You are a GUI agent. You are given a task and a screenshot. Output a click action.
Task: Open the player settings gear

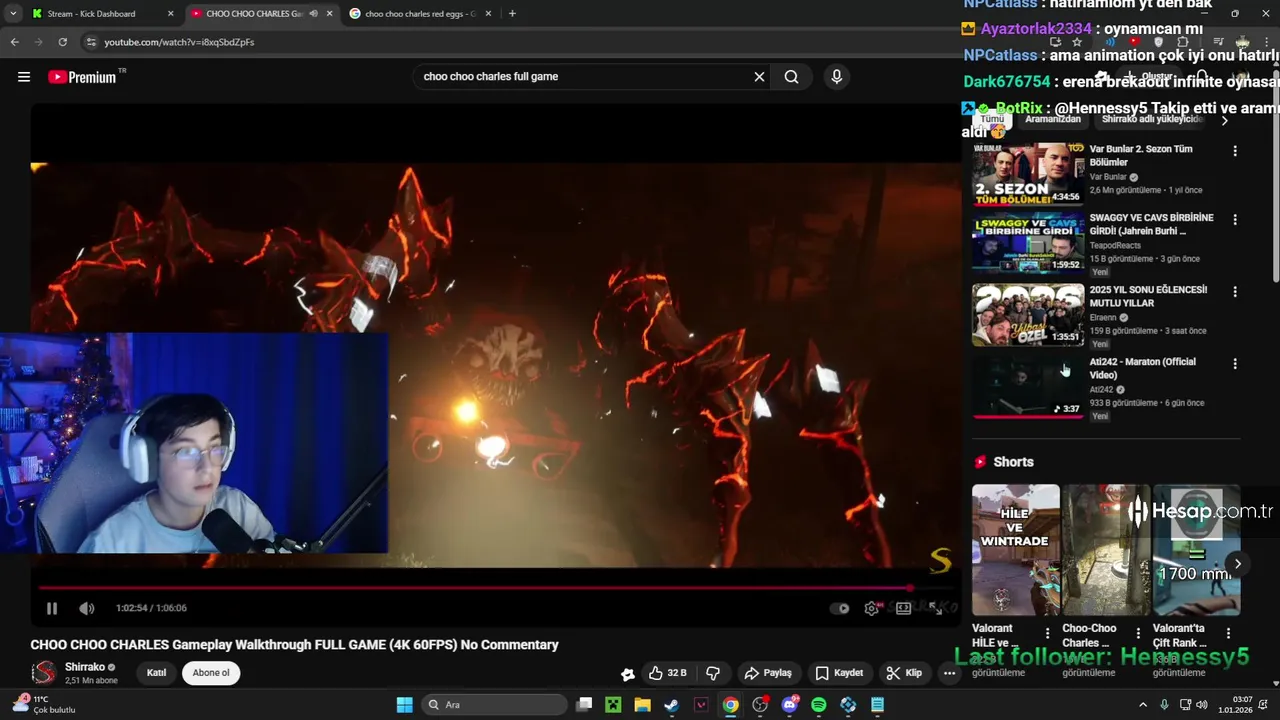872,608
